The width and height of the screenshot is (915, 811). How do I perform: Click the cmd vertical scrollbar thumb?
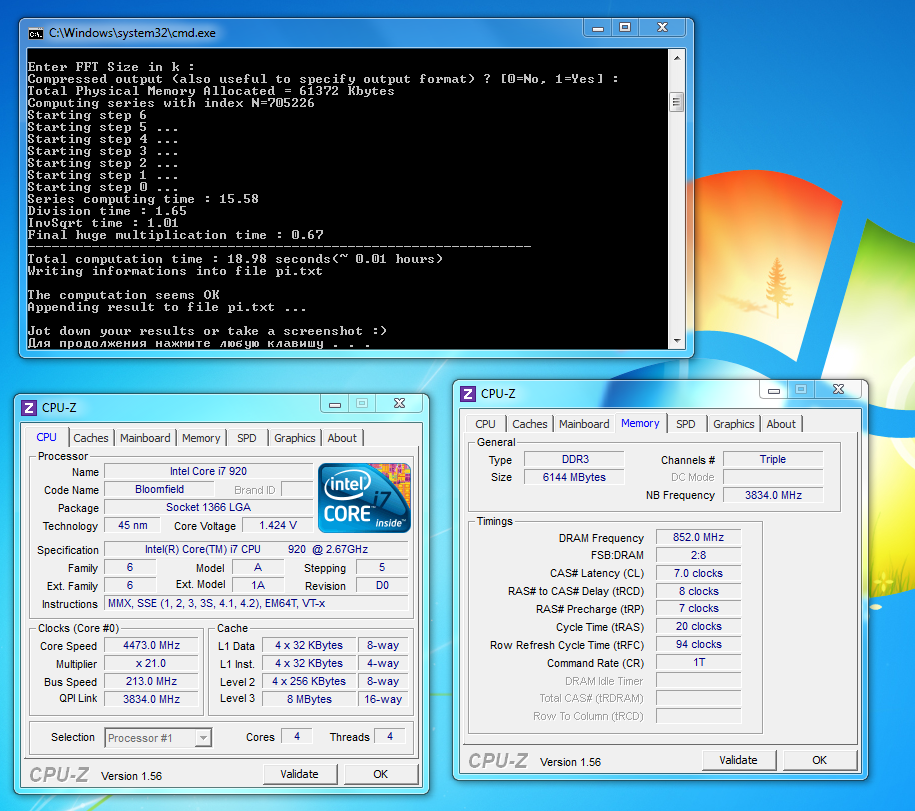(677, 103)
